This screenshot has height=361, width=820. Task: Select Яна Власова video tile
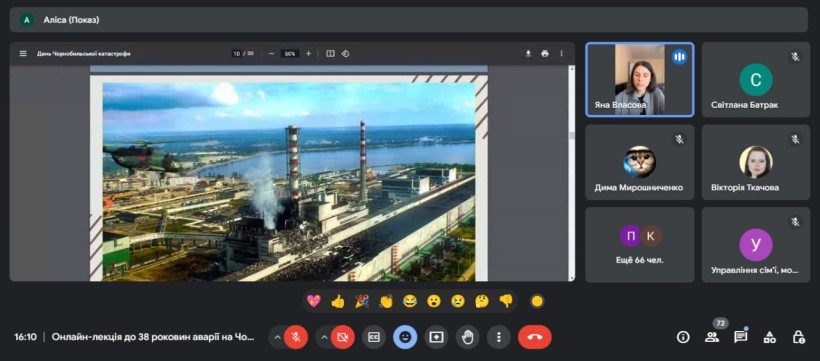pyautogui.click(x=640, y=80)
